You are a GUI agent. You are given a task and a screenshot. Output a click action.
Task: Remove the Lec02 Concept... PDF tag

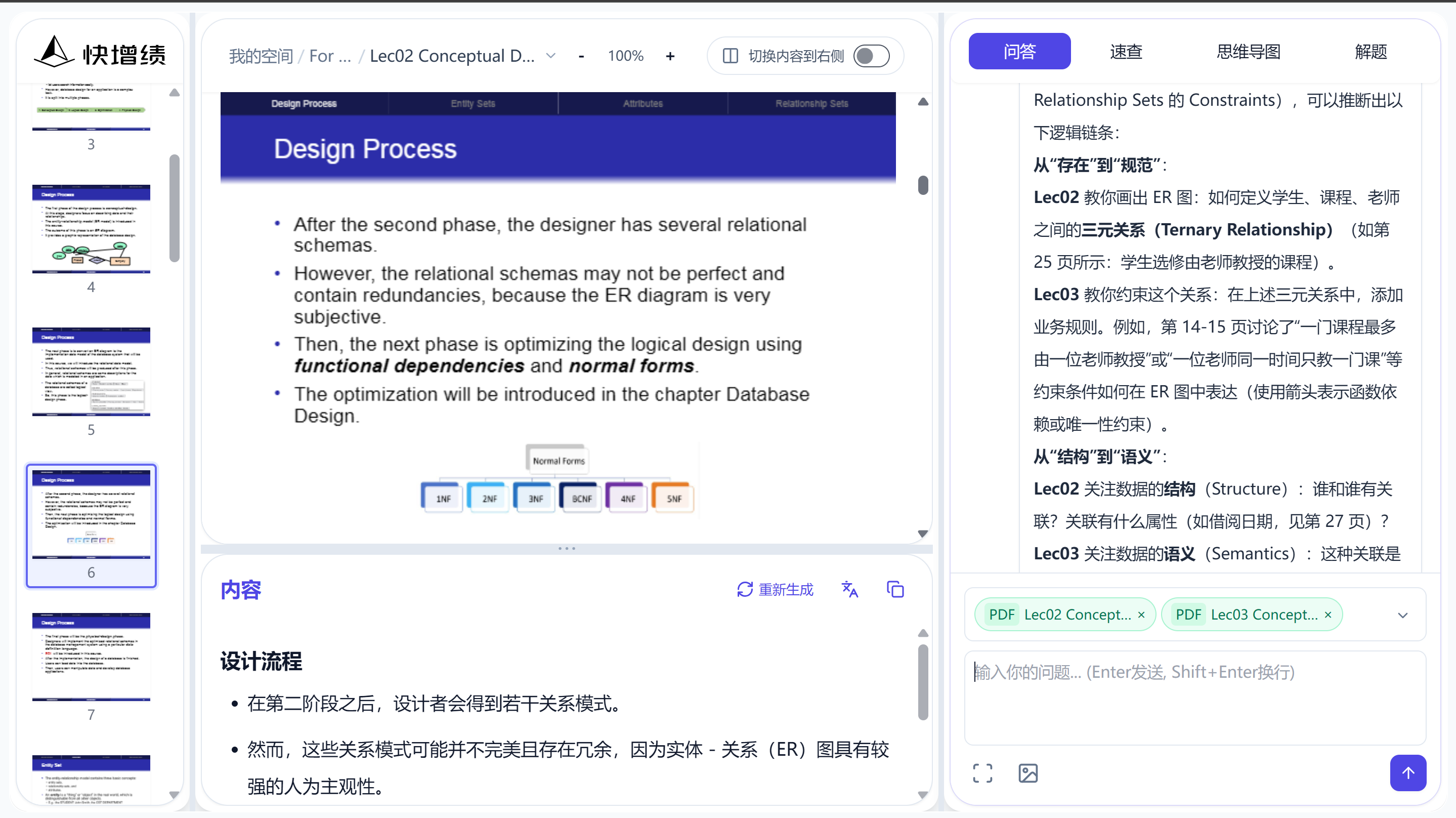click(x=1141, y=615)
